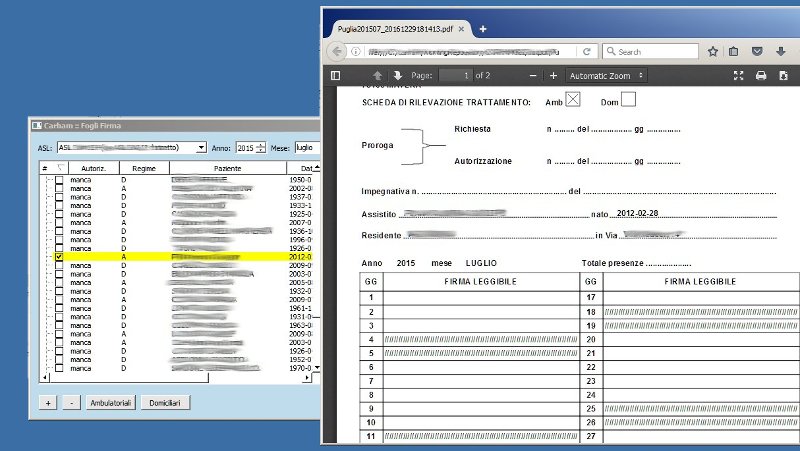This screenshot has width=800, height=451.
Task: Click the plus button in Carbam
Action: tap(48, 403)
